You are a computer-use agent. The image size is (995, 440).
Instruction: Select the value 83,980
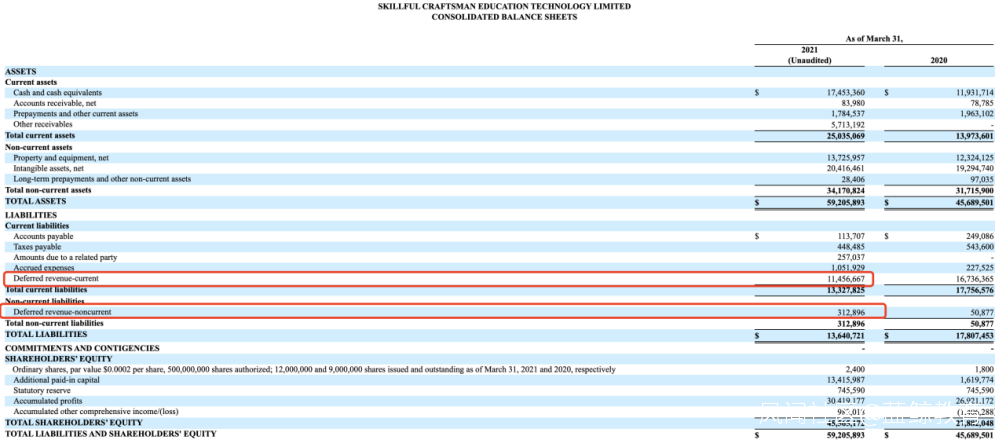pos(853,103)
